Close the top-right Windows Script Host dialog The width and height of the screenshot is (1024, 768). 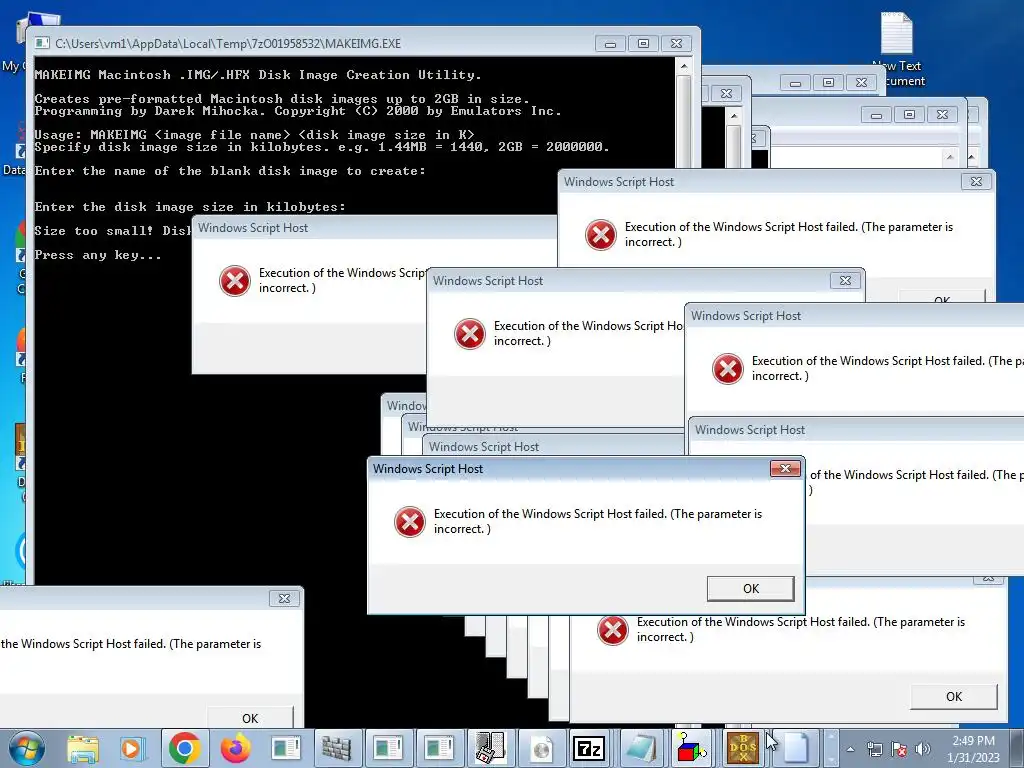976,182
